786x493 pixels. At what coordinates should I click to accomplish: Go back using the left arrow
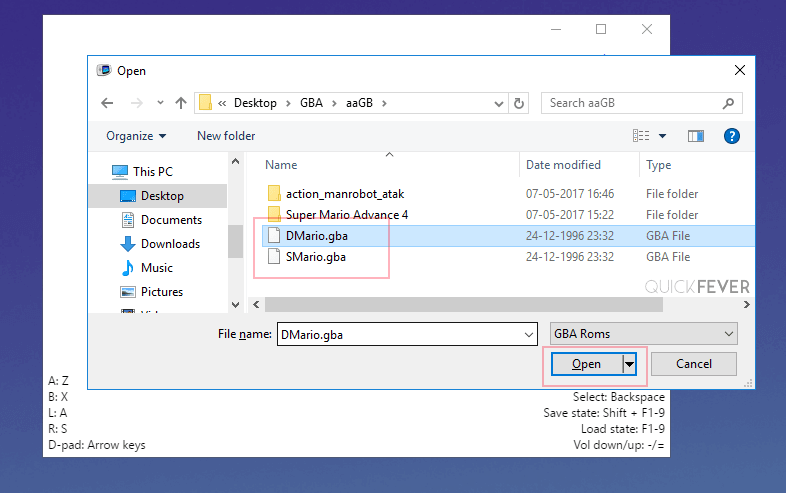107,103
